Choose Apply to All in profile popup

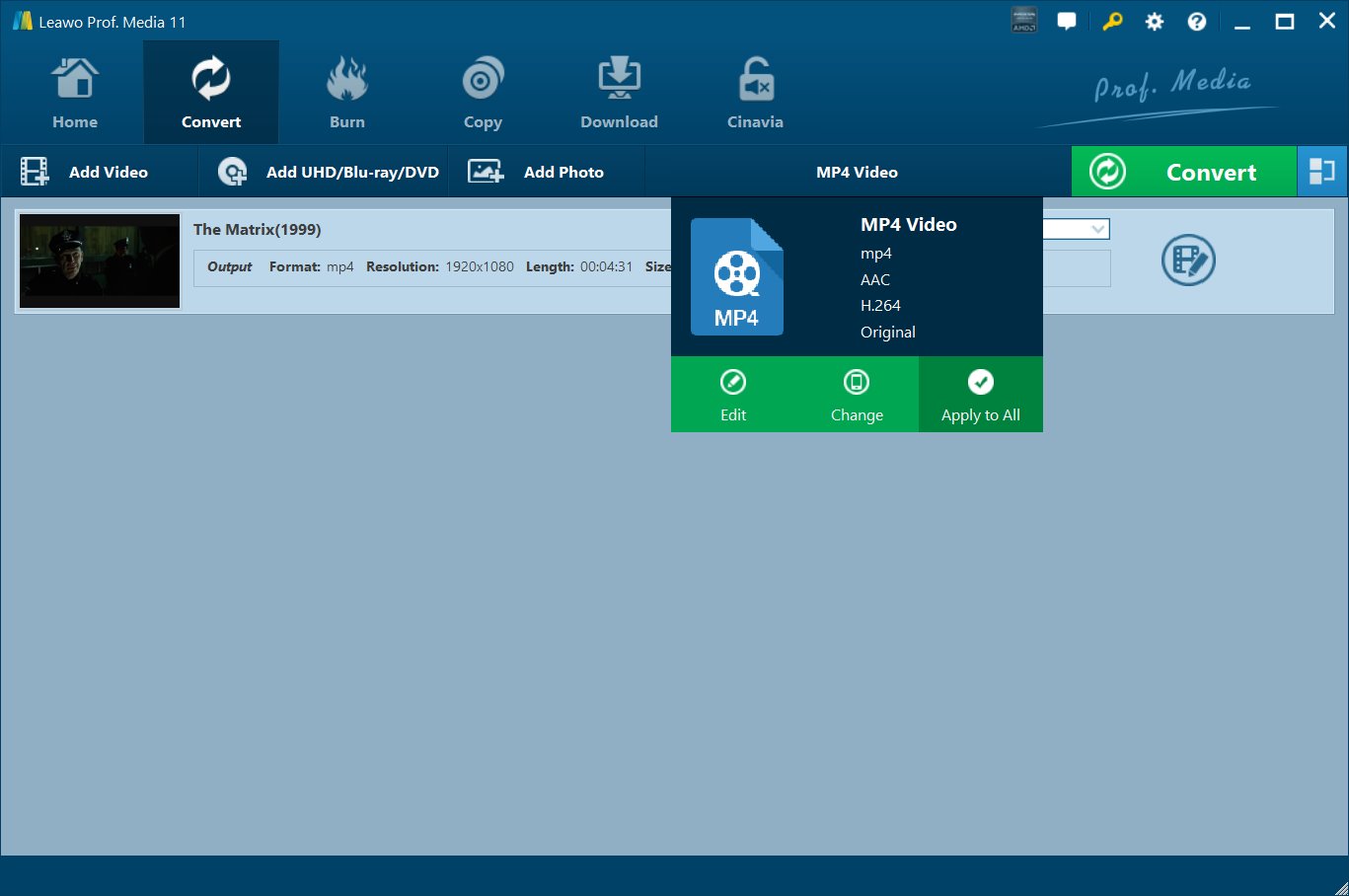click(980, 395)
